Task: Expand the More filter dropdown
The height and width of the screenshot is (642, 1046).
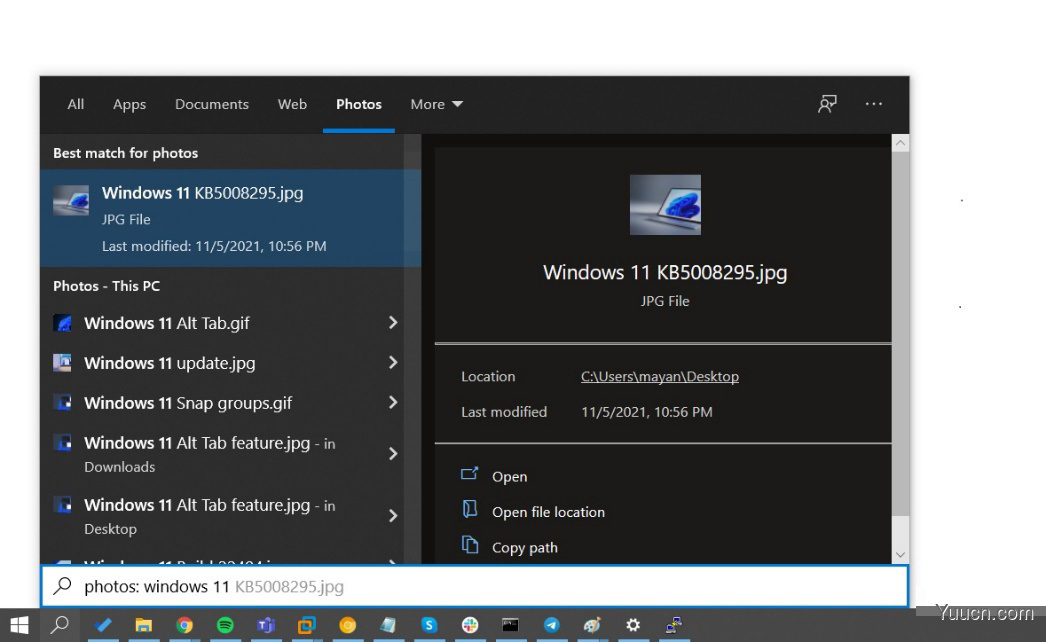Action: coord(436,104)
